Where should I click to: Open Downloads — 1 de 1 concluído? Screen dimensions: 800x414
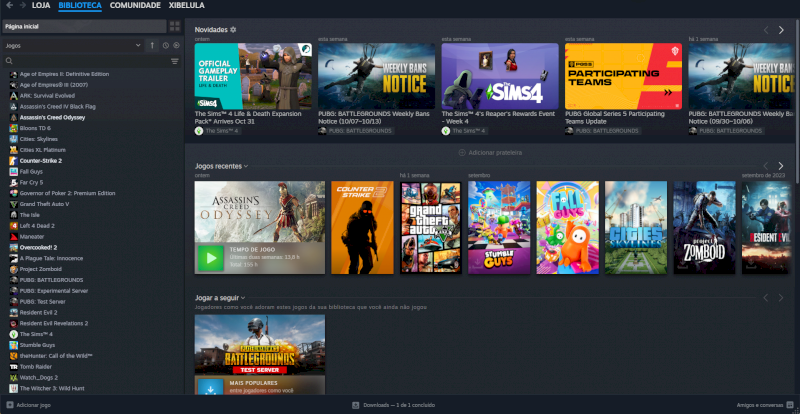click(x=399, y=405)
